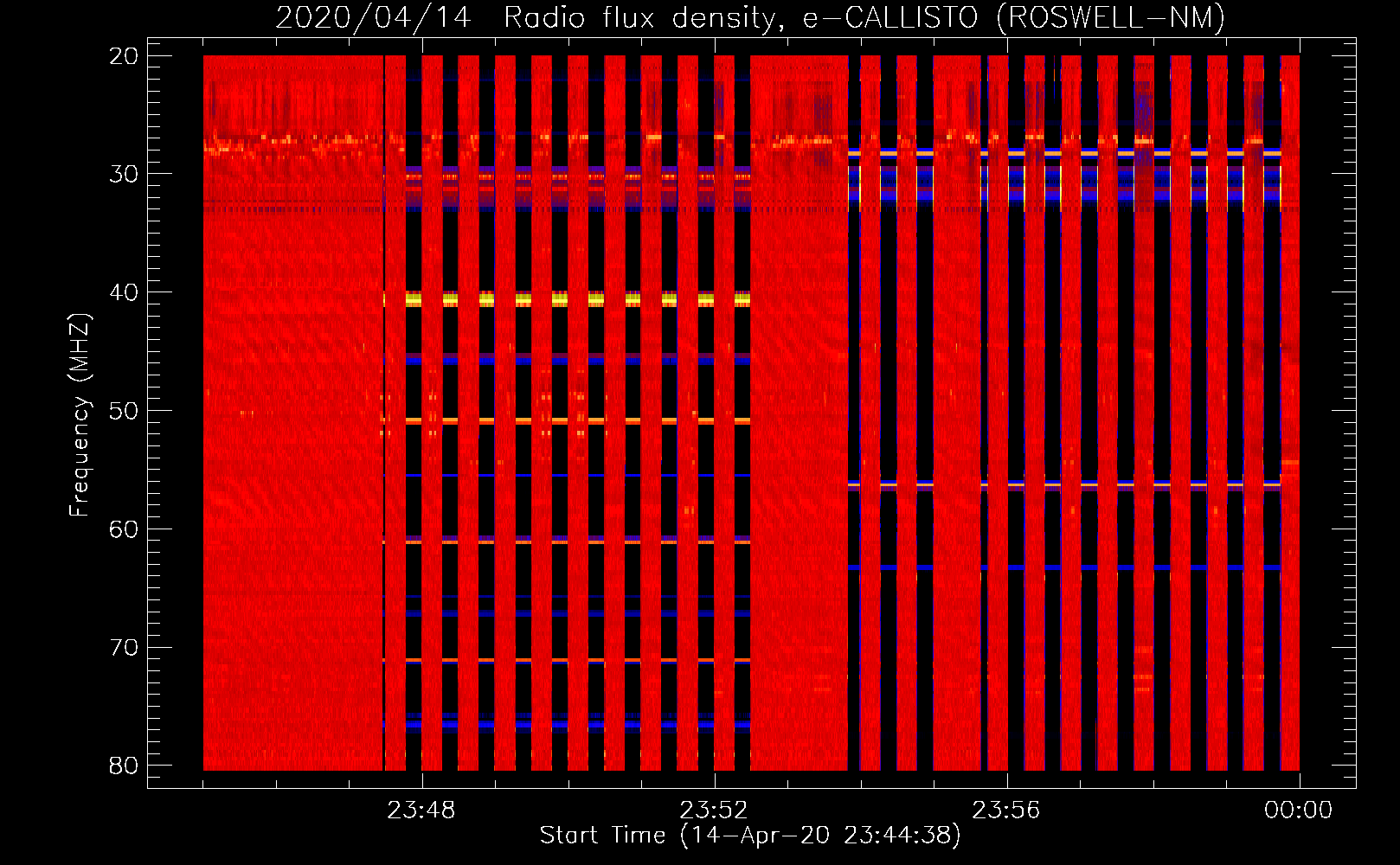This screenshot has height=865, width=1400.
Task: Click the 00:00 time tick label
Action: click(x=1298, y=811)
